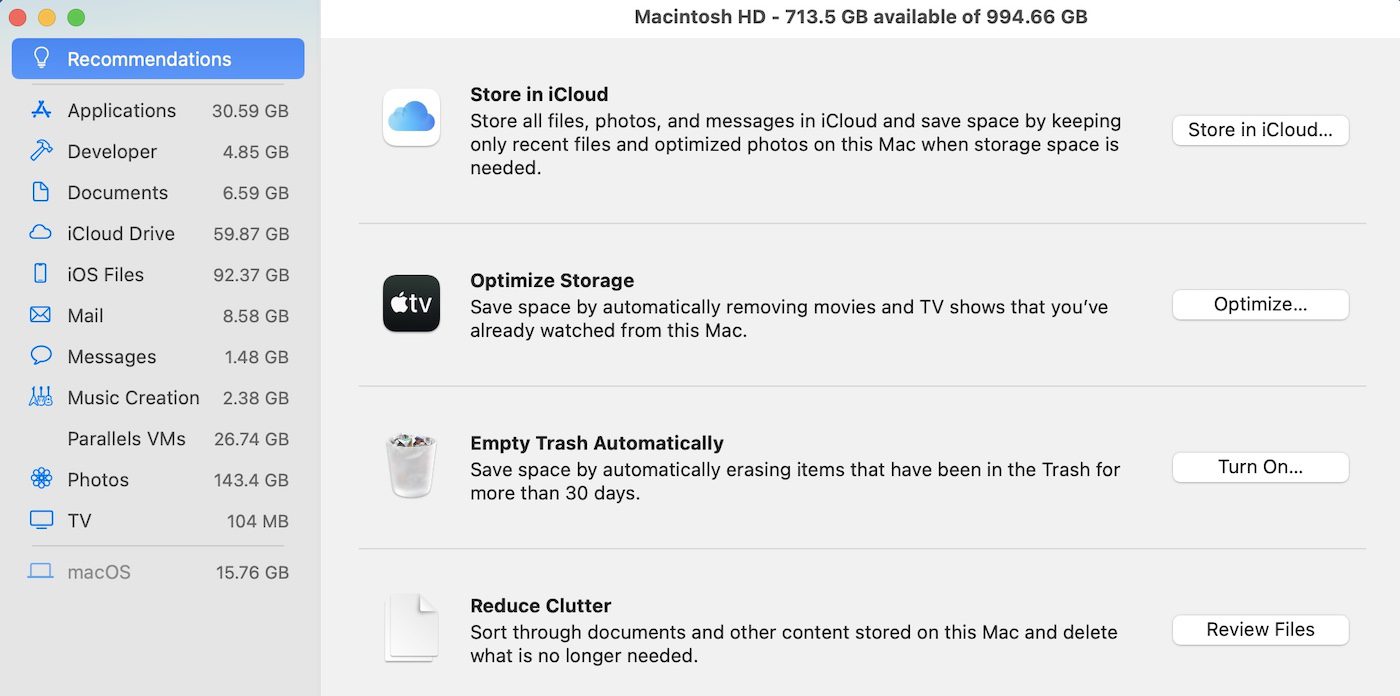Viewport: 1400px width, 696px height.
Task: Click the Trash can icon
Action: click(411, 465)
